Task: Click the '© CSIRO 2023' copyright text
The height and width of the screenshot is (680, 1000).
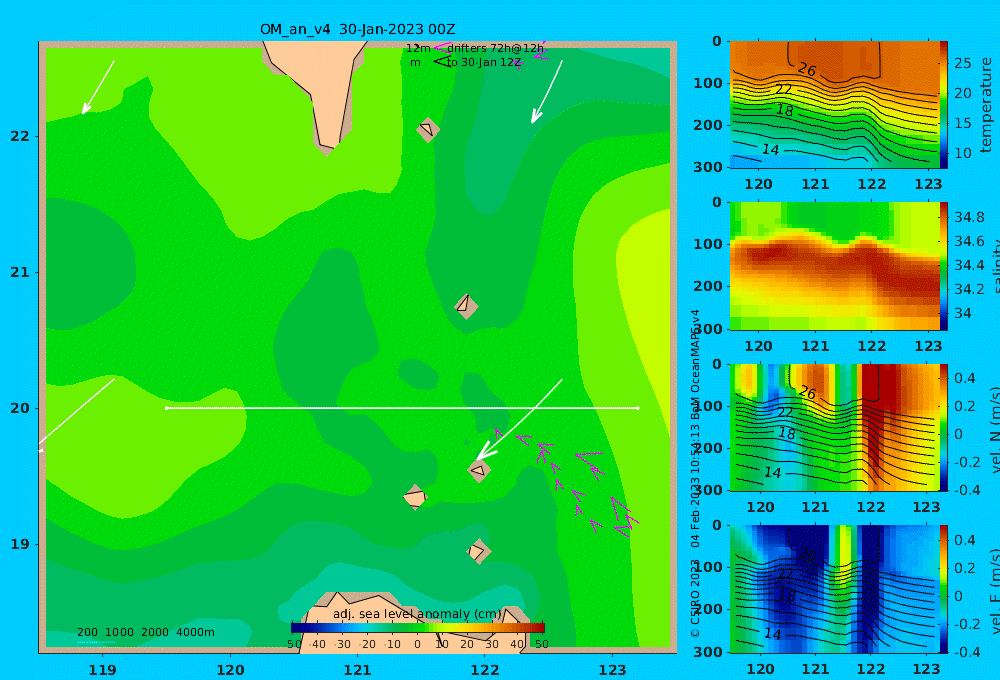Action: click(695, 598)
